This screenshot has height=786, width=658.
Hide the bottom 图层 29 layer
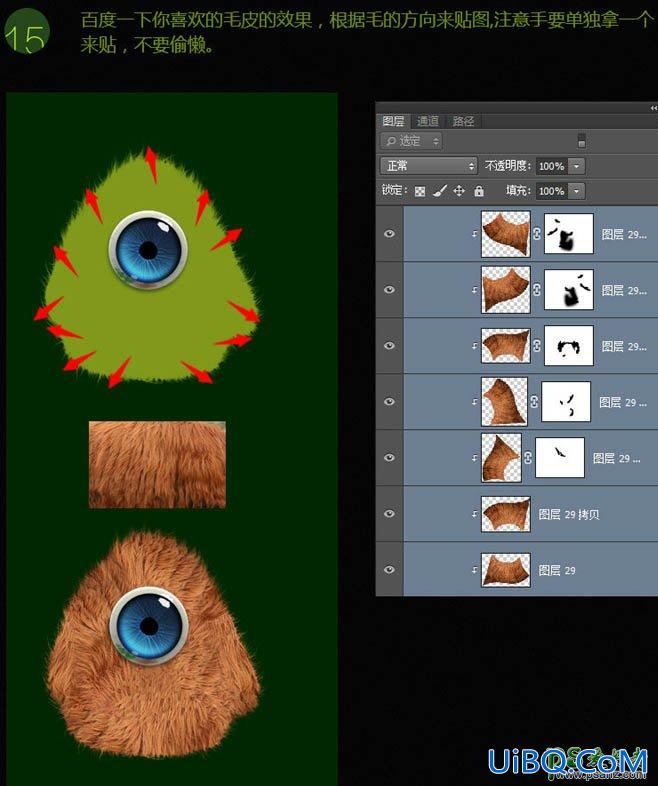click(x=389, y=570)
